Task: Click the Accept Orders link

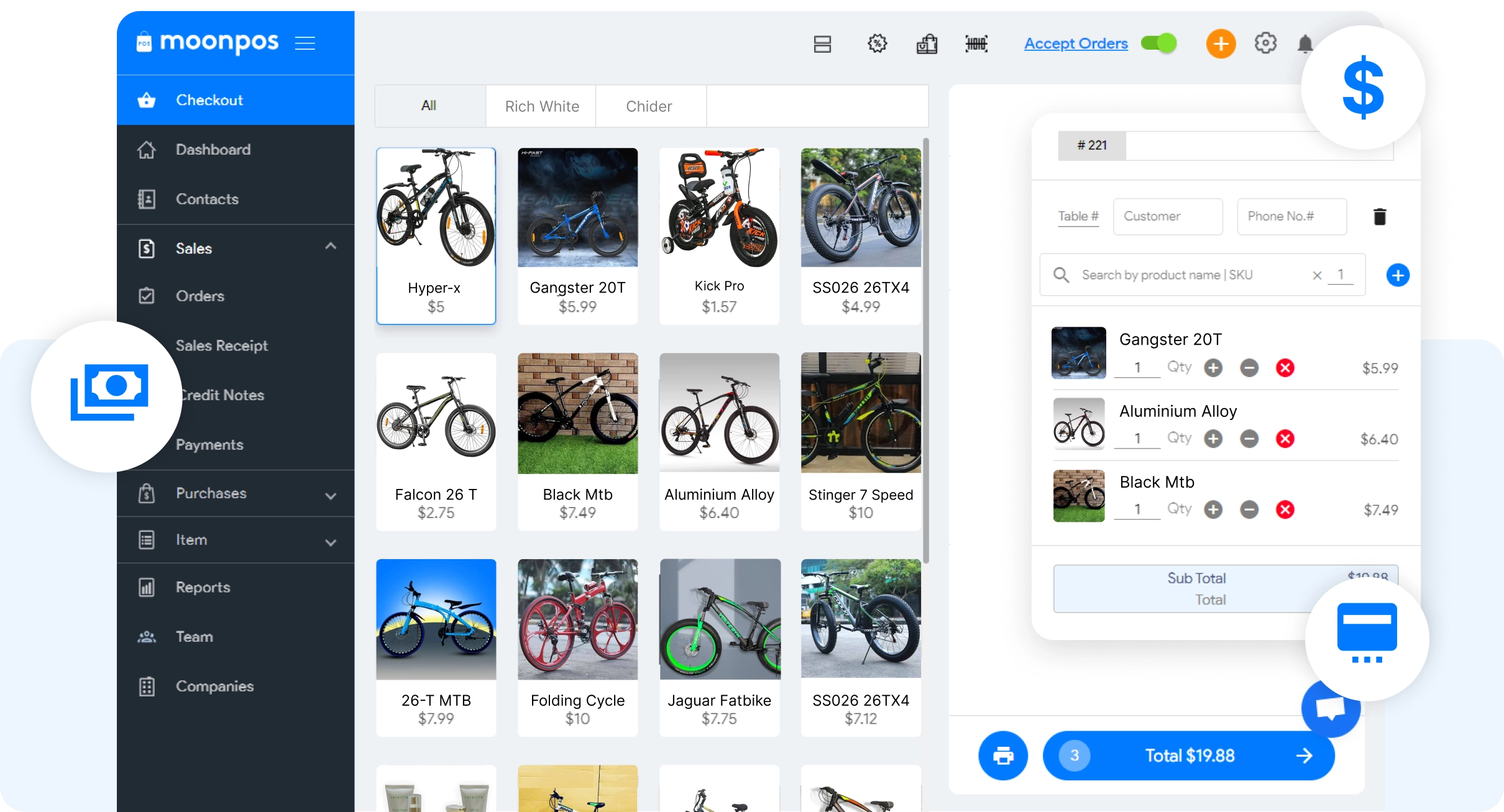Action: pyautogui.click(x=1075, y=43)
